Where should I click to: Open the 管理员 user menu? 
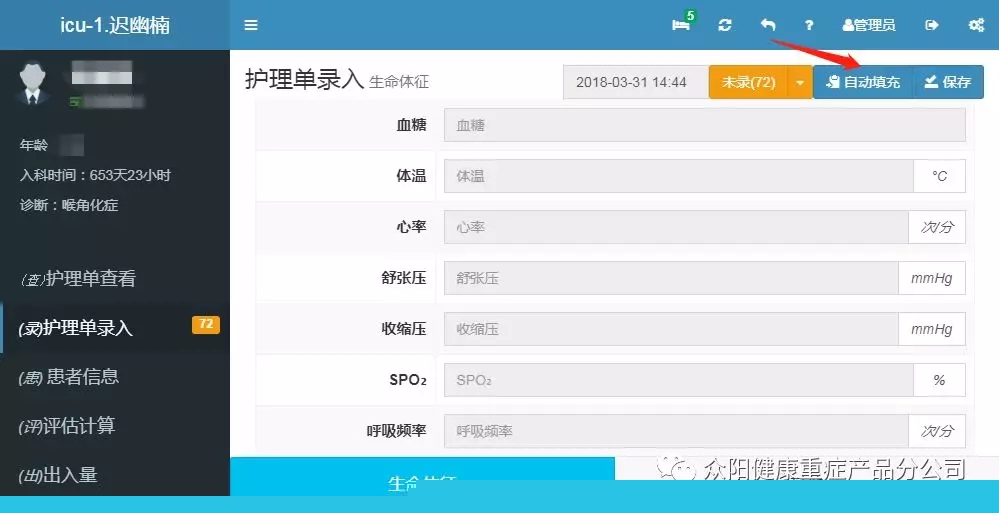(869, 25)
